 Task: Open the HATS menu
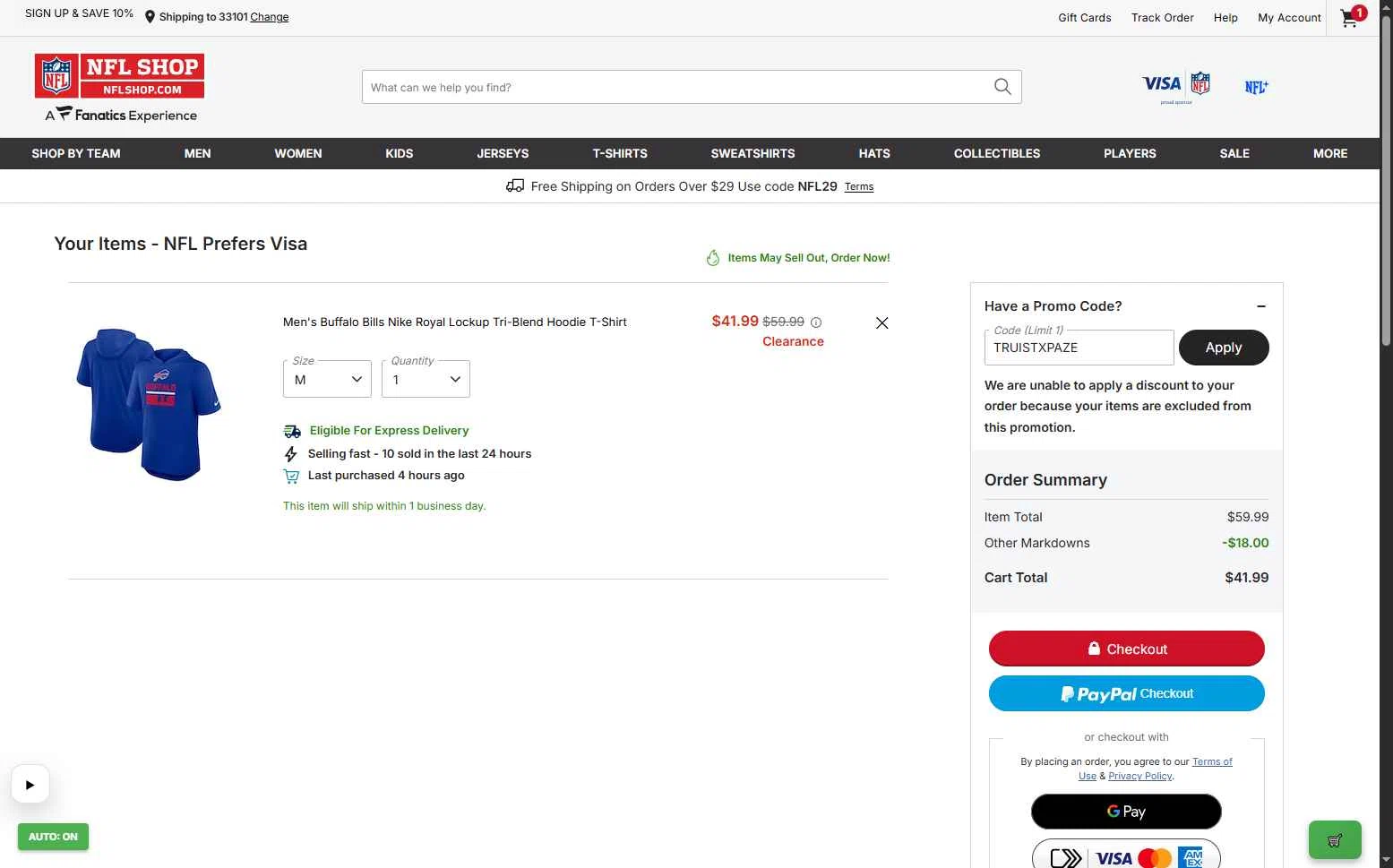click(874, 153)
